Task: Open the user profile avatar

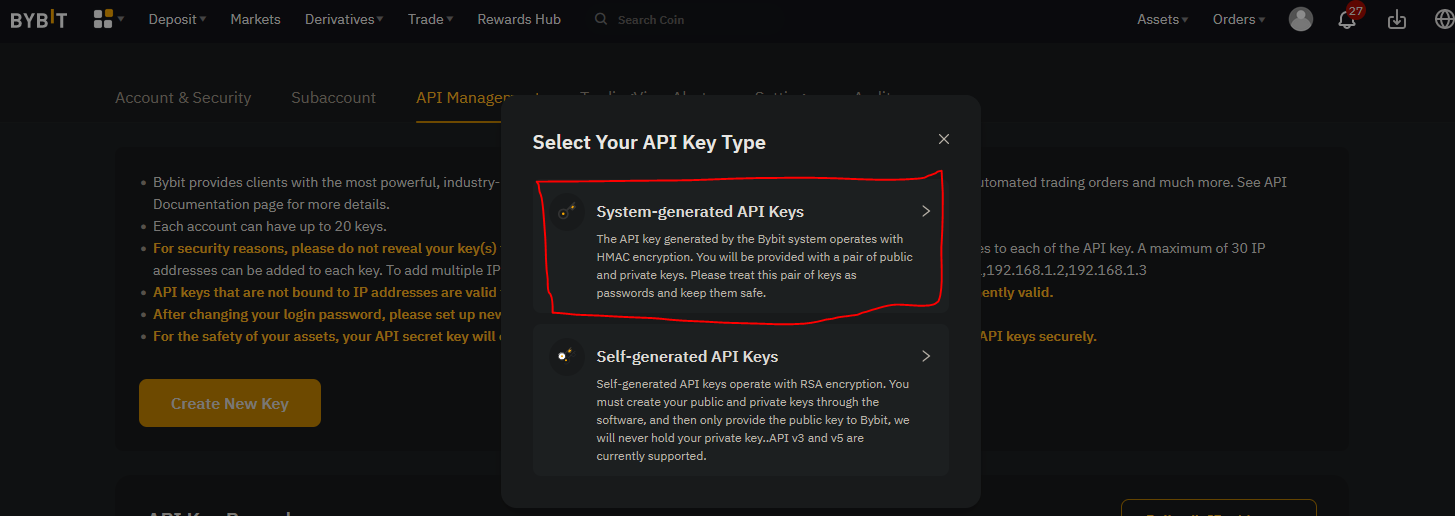Action: [x=1301, y=19]
